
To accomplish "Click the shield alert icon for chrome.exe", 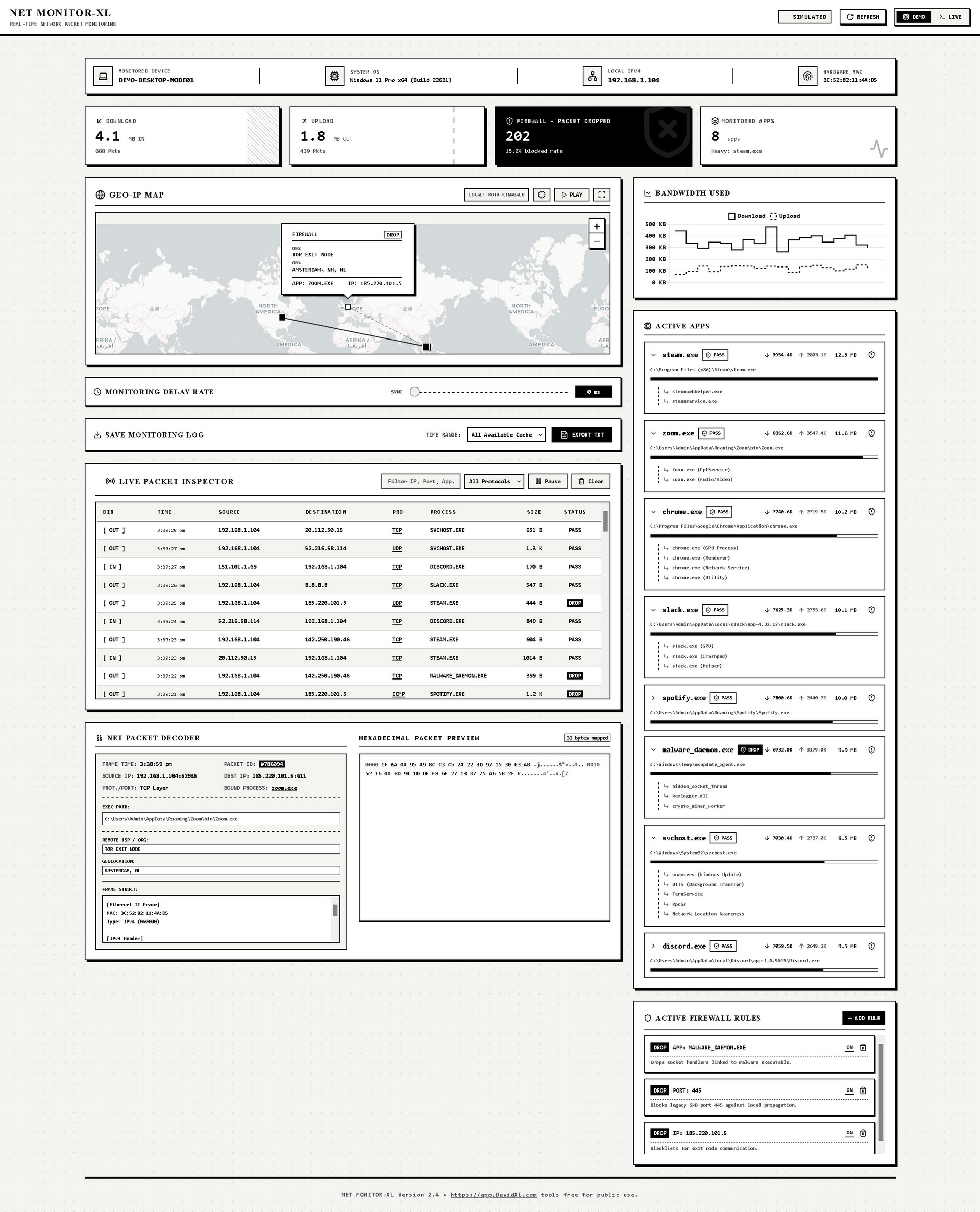I will (x=871, y=512).
